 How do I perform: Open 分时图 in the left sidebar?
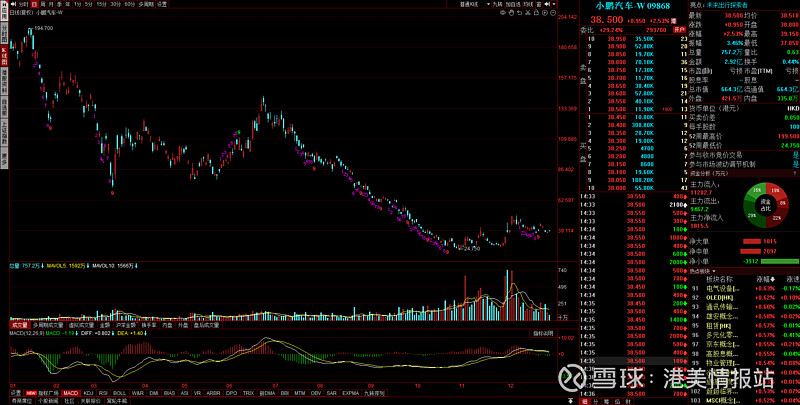5,32
